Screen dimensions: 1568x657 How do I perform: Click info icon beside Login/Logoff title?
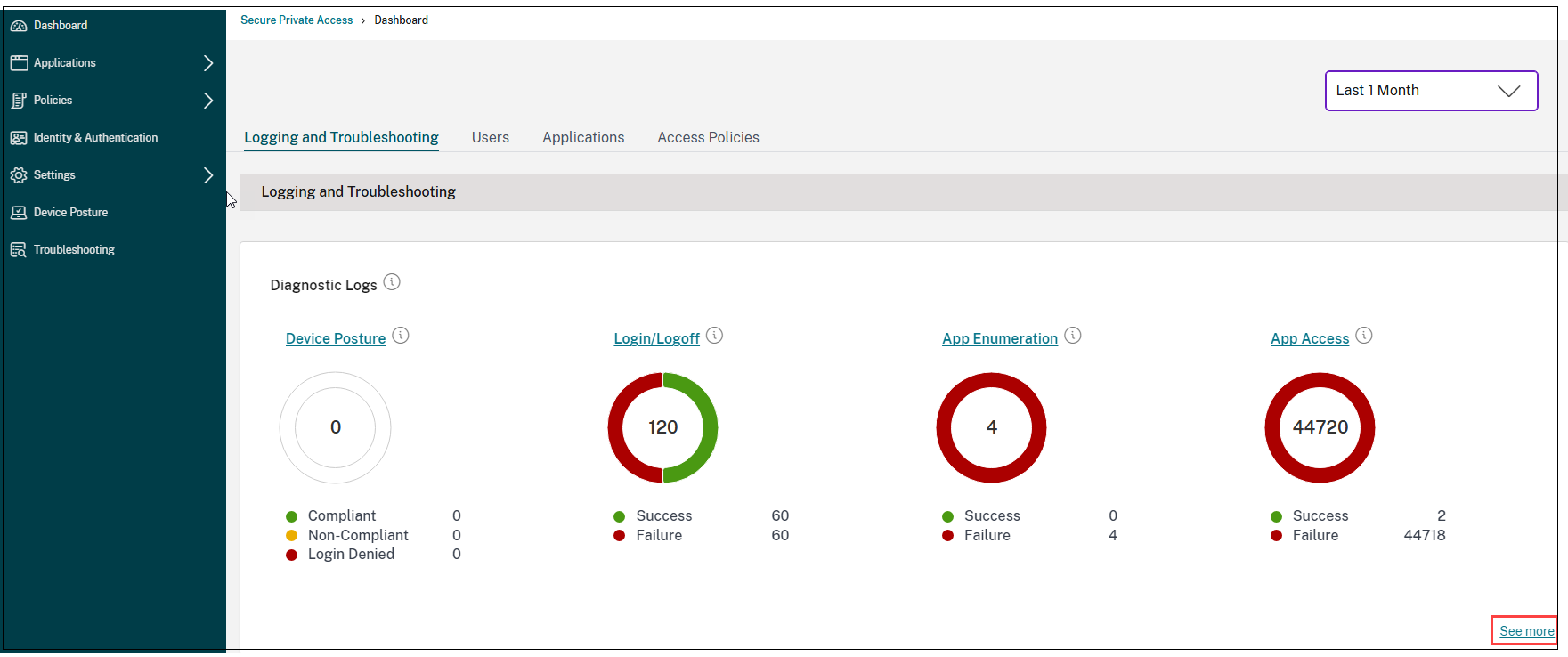click(714, 336)
